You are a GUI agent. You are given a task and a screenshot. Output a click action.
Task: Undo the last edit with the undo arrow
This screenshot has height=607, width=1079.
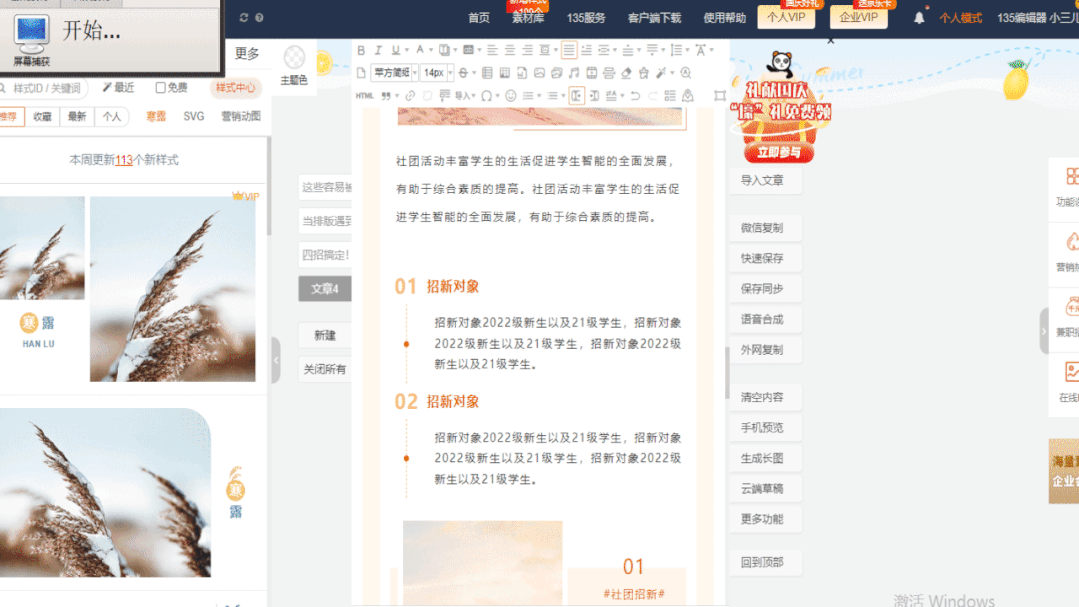pyautogui.click(x=635, y=96)
